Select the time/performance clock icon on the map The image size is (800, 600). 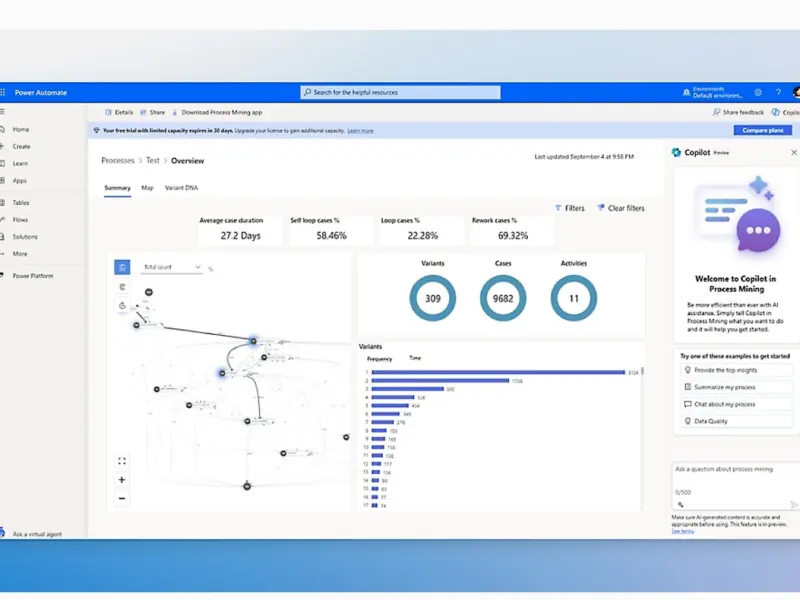coord(122,306)
